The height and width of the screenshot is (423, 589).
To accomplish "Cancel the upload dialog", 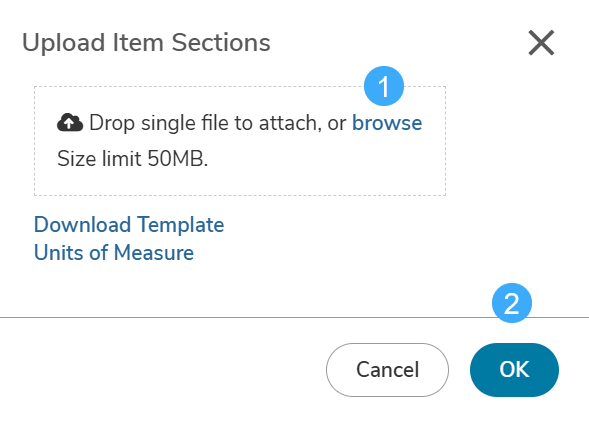I will coord(387,370).
